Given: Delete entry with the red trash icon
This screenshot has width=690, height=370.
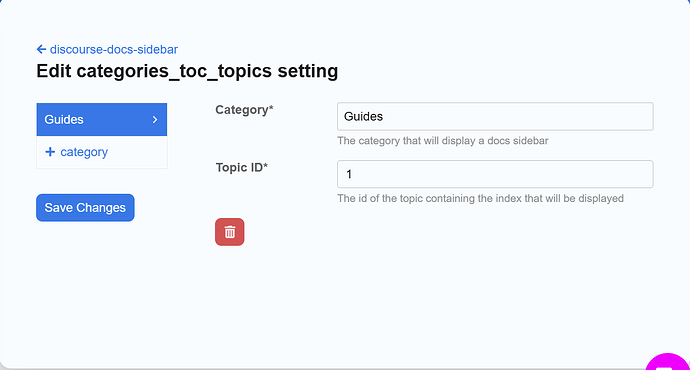Looking at the screenshot, I should click(x=229, y=232).
